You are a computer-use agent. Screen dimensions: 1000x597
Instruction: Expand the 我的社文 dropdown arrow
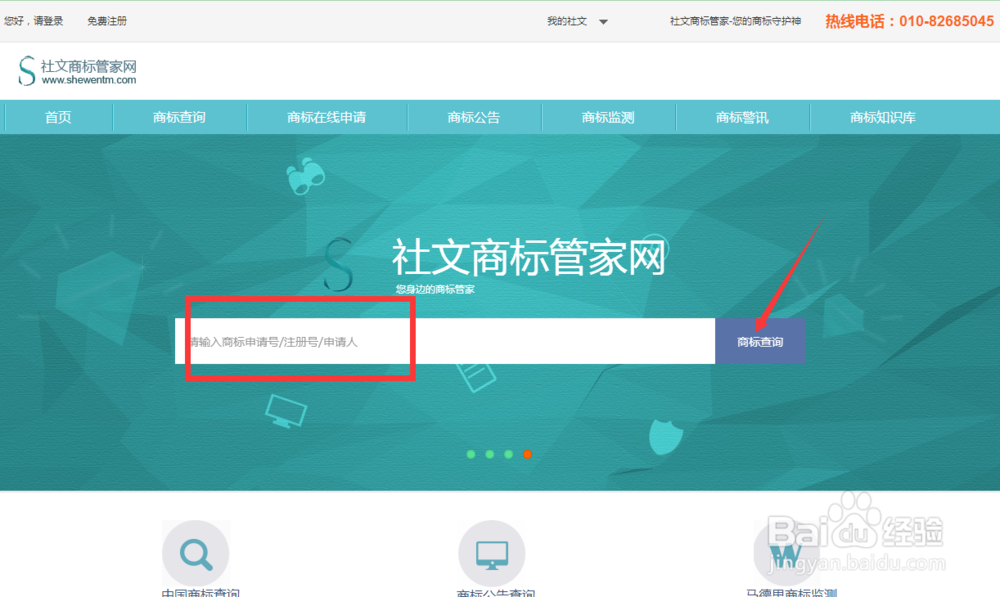click(x=603, y=22)
